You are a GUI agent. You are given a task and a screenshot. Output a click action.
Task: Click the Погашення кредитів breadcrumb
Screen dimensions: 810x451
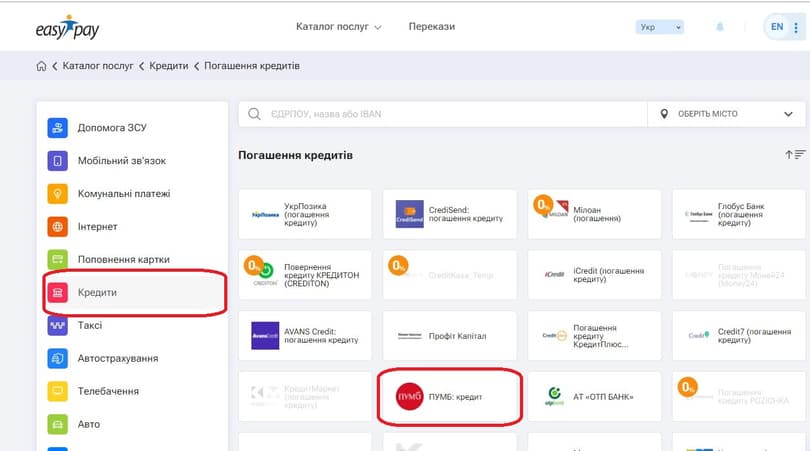pyautogui.click(x=252, y=66)
